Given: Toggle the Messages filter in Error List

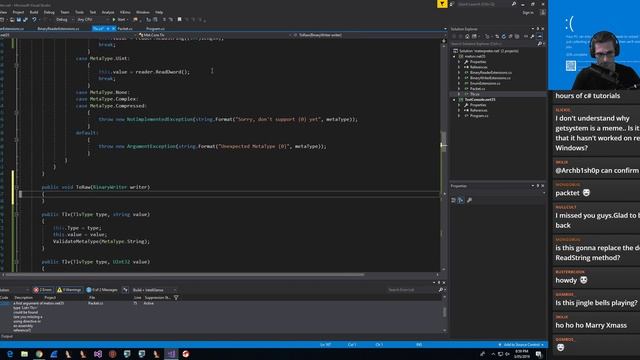Looking at the screenshot, I should (x=102, y=290).
